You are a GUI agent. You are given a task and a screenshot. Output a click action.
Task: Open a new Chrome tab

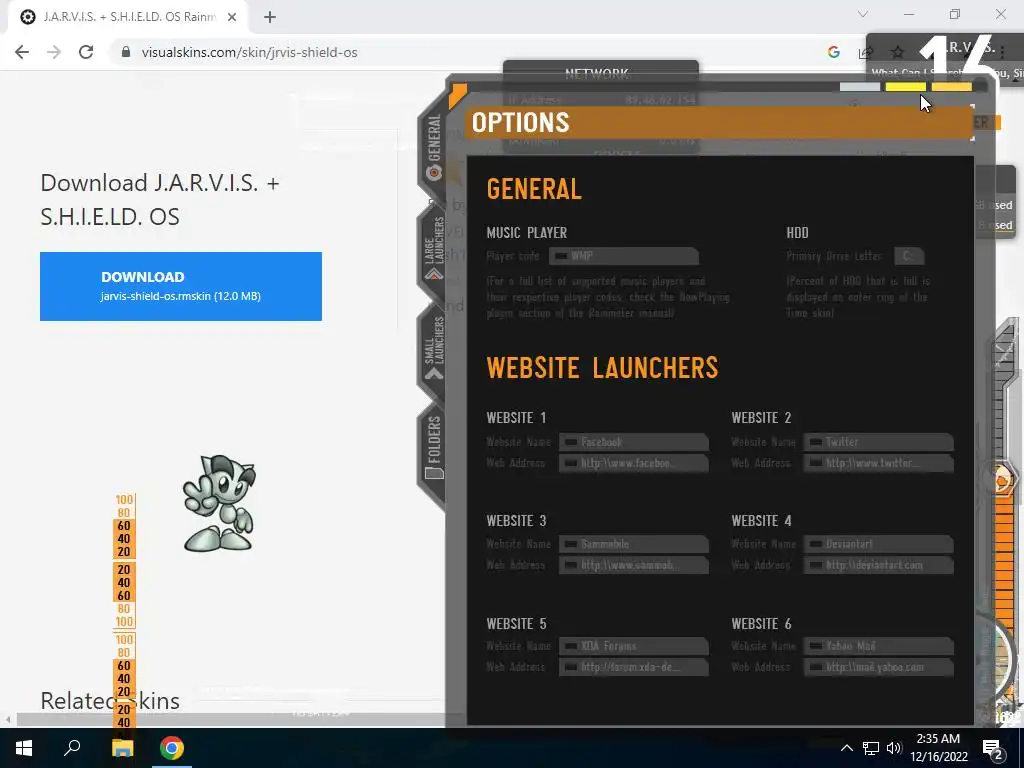point(270,17)
